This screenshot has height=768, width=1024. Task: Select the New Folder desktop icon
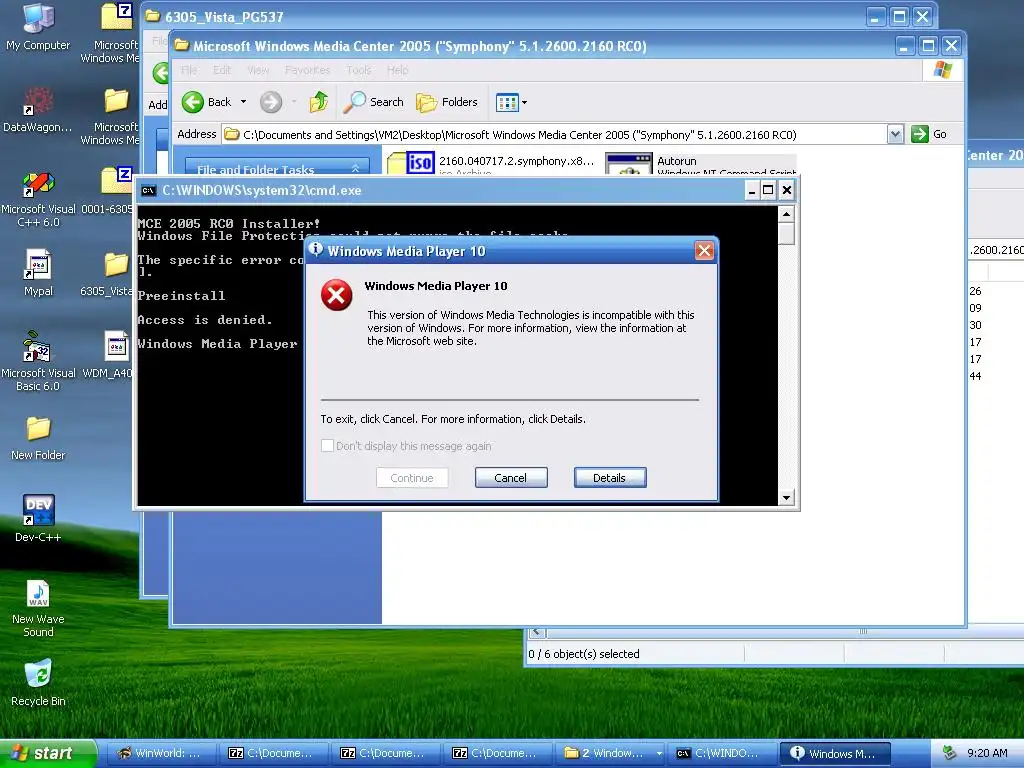click(38, 438)
